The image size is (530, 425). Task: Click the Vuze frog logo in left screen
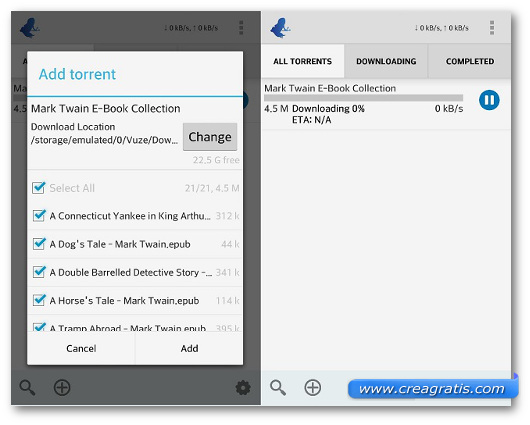pyautogui.click(x=29, y=28)
